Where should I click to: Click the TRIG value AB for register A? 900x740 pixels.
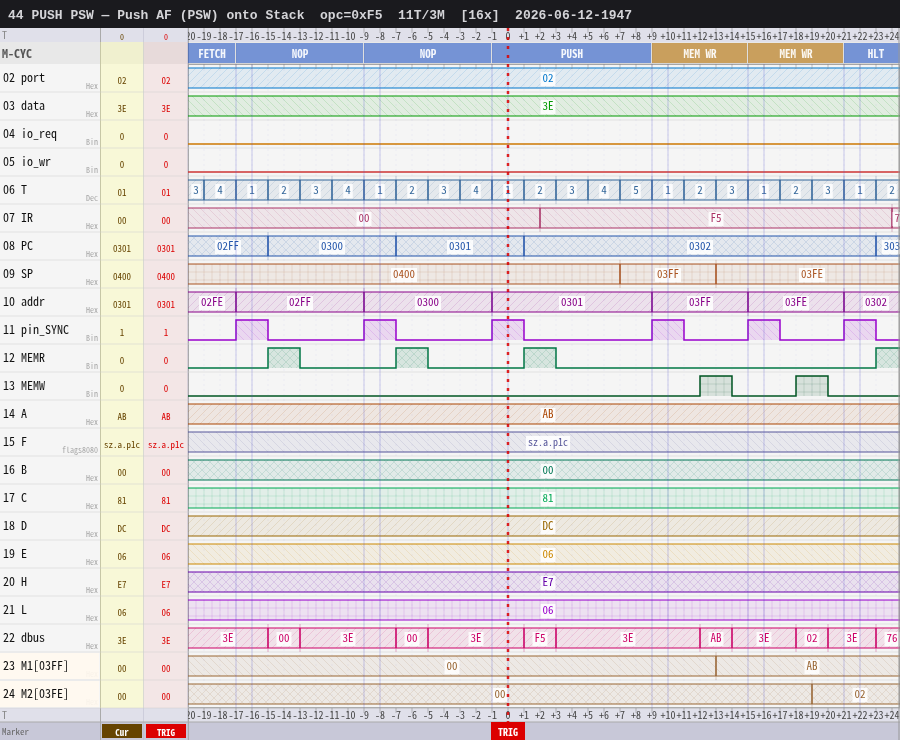tap(166, 417)
